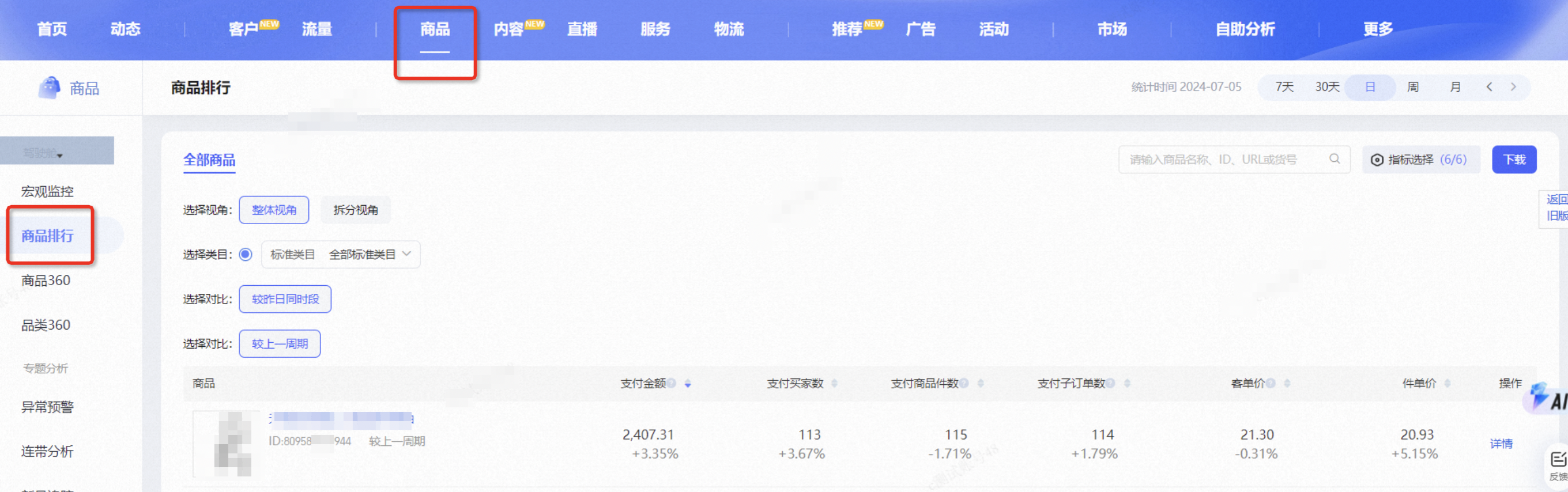Switch period to 周
The width and height of the screenshot is (1568, 492).
click(x=1412, y=87)
